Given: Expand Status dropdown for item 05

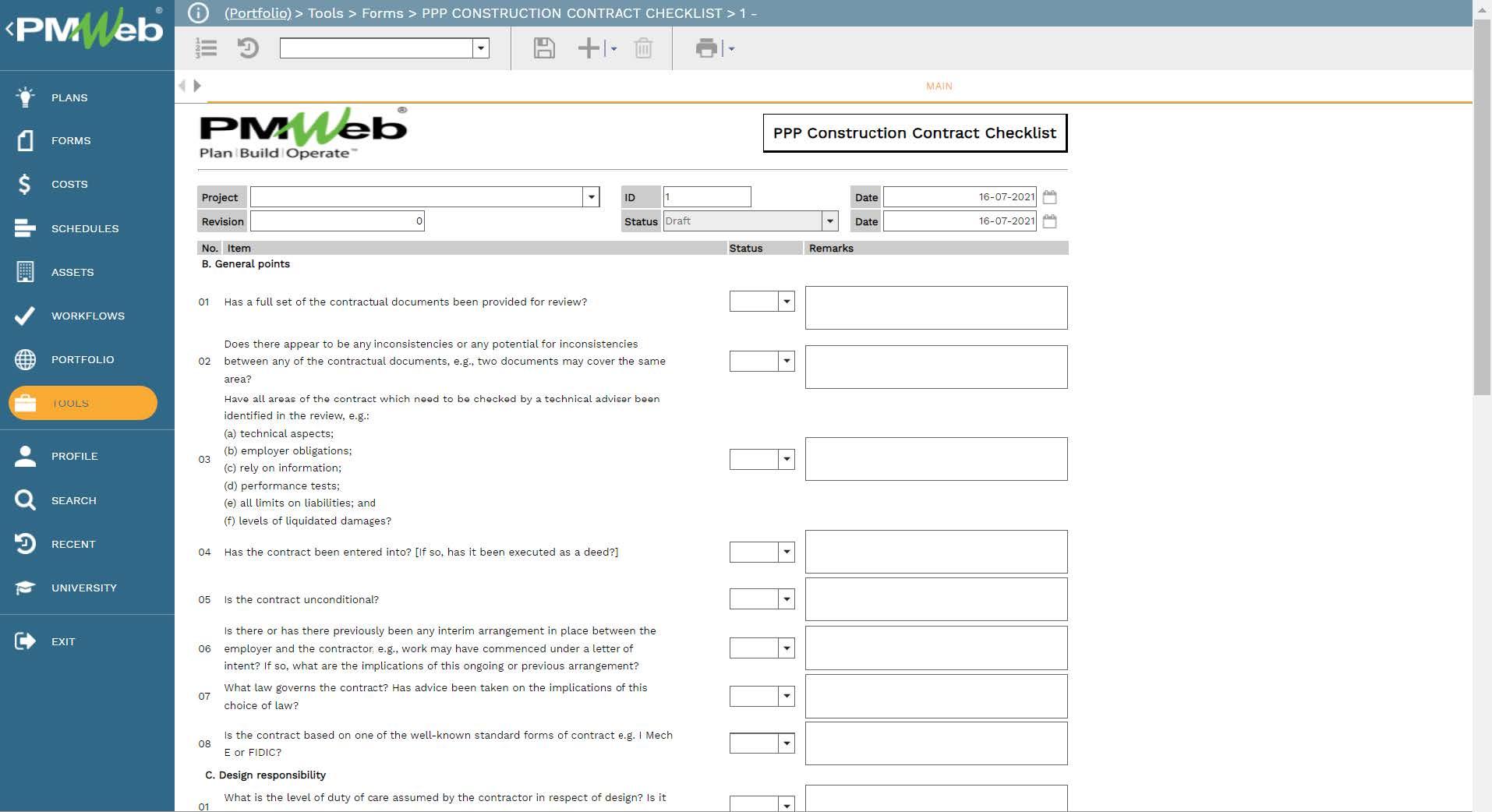Looking at the screenshot, I should pos(786,599).
